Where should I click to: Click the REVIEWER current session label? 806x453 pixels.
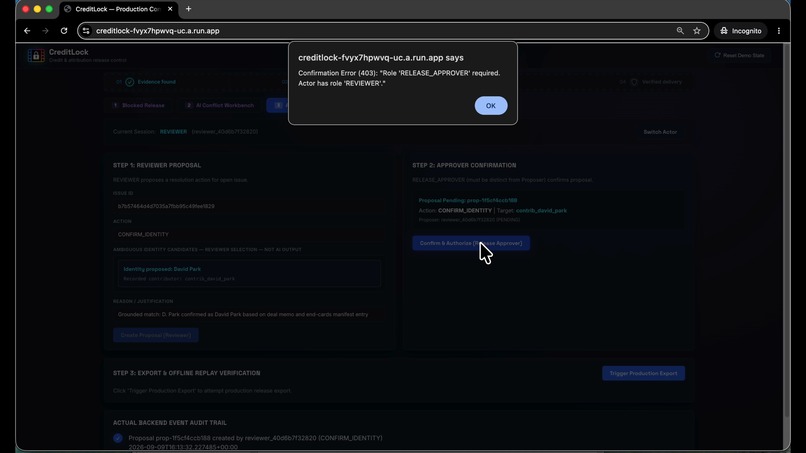pos(173,132)
